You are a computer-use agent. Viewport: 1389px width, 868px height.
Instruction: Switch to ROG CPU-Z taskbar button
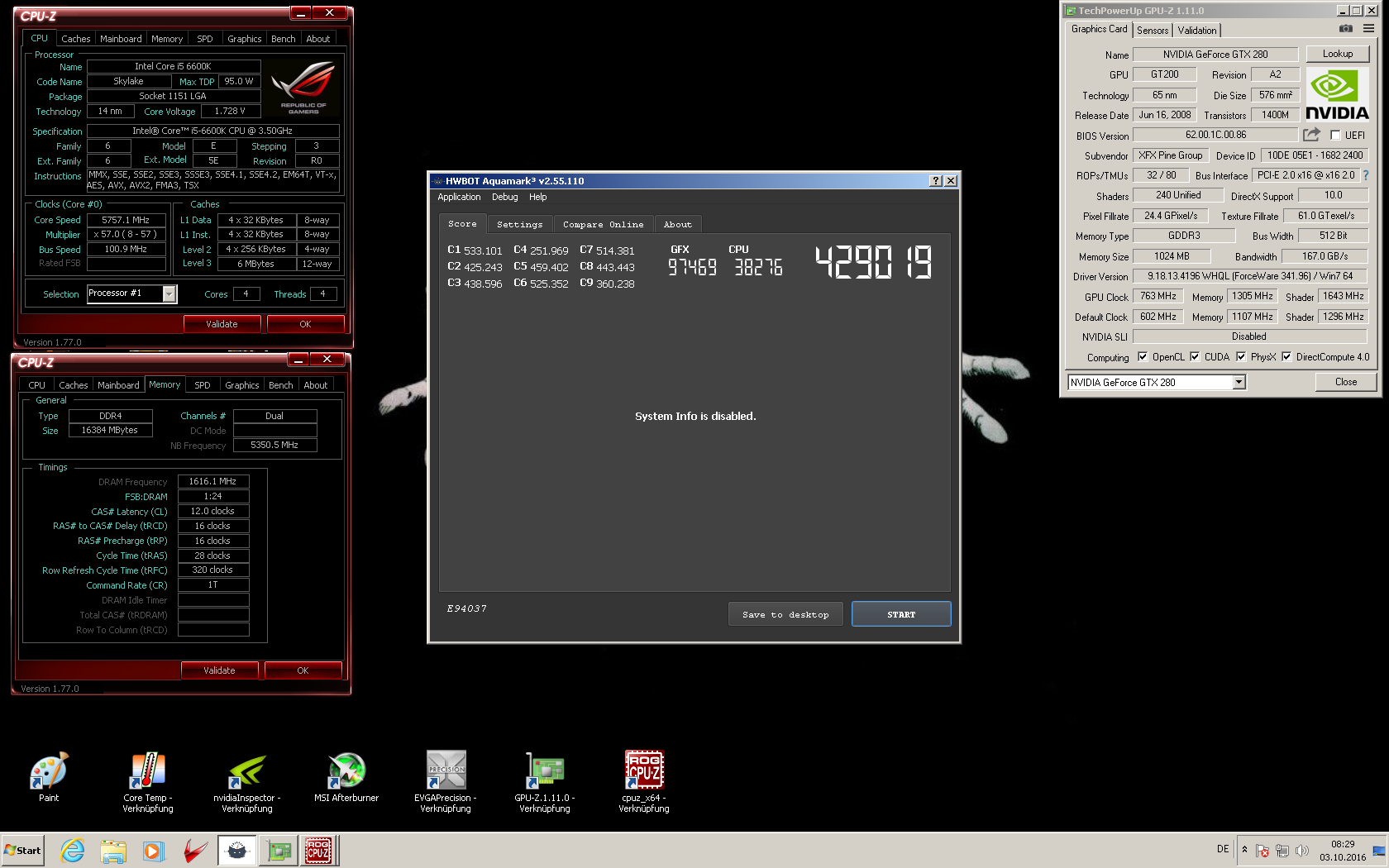coord(319,851)
